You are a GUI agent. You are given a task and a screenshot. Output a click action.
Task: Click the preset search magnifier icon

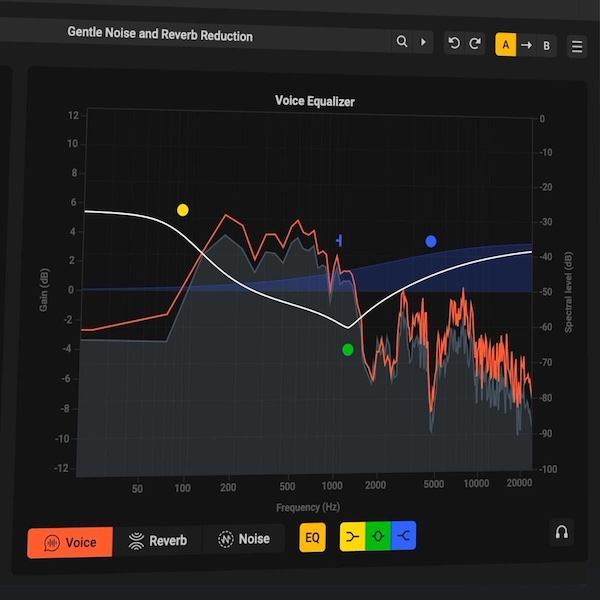[402, 43]
